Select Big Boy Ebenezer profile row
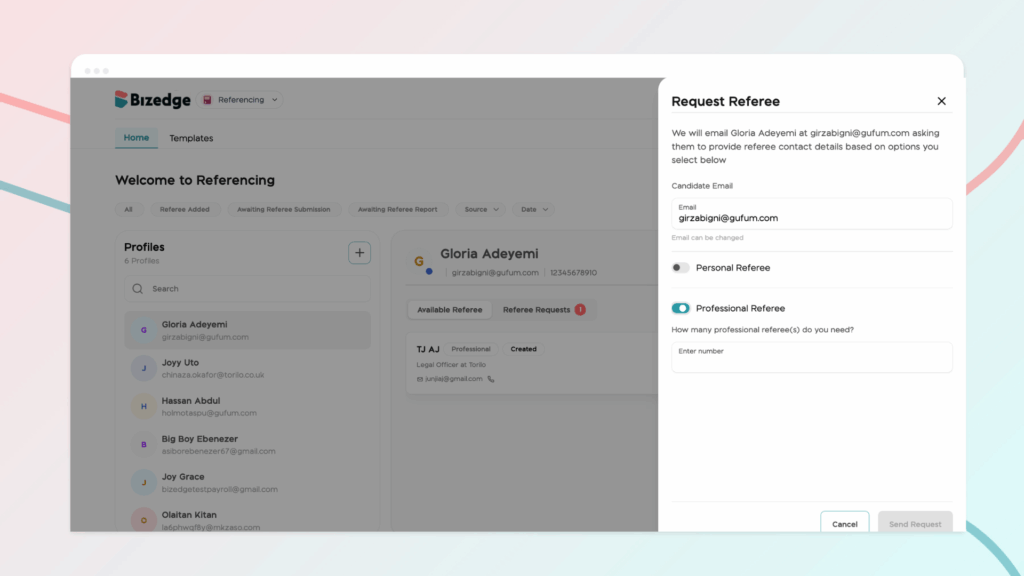Viewport: 1024px width, 576px height. (248, 445)
